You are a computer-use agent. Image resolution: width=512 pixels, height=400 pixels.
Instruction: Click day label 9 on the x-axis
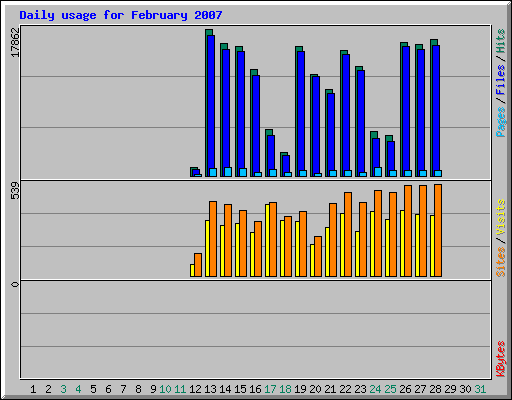(x=153, y=389)
